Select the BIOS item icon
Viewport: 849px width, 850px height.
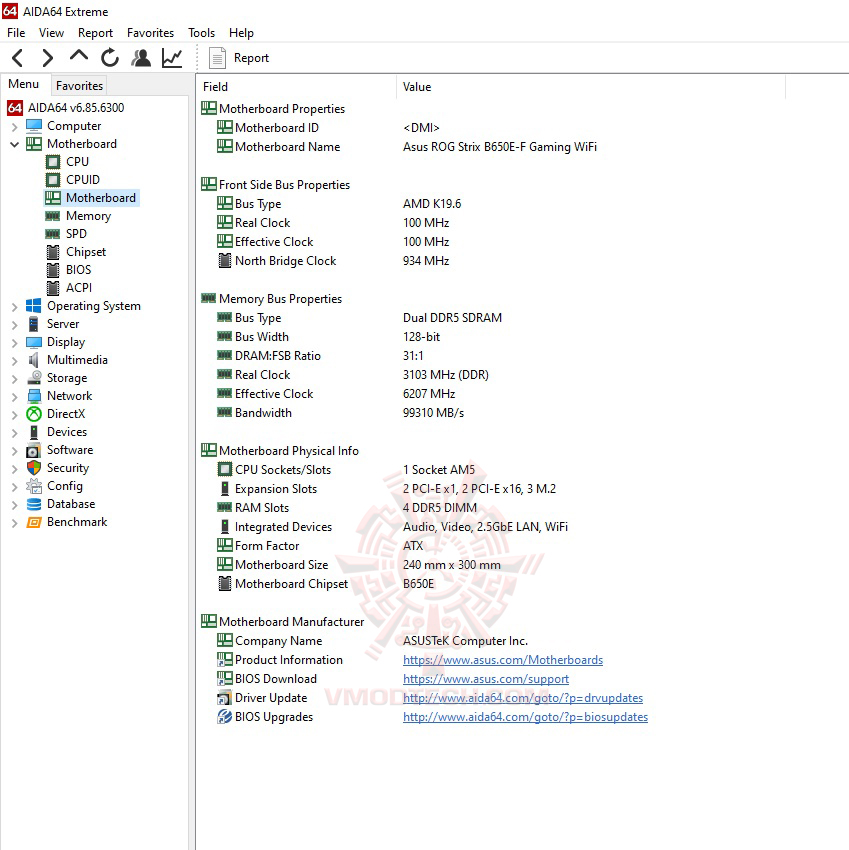(53, 270)
